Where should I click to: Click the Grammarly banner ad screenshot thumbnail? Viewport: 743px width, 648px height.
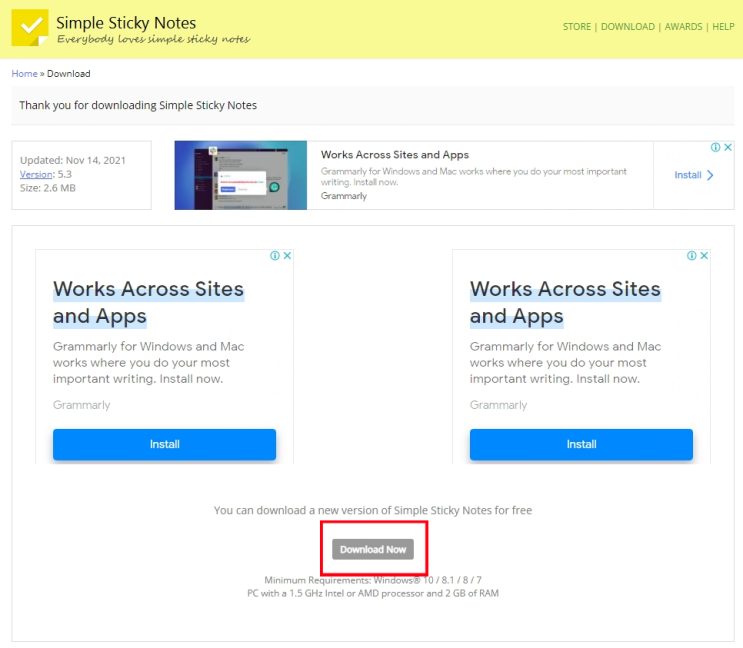[241, 175]
